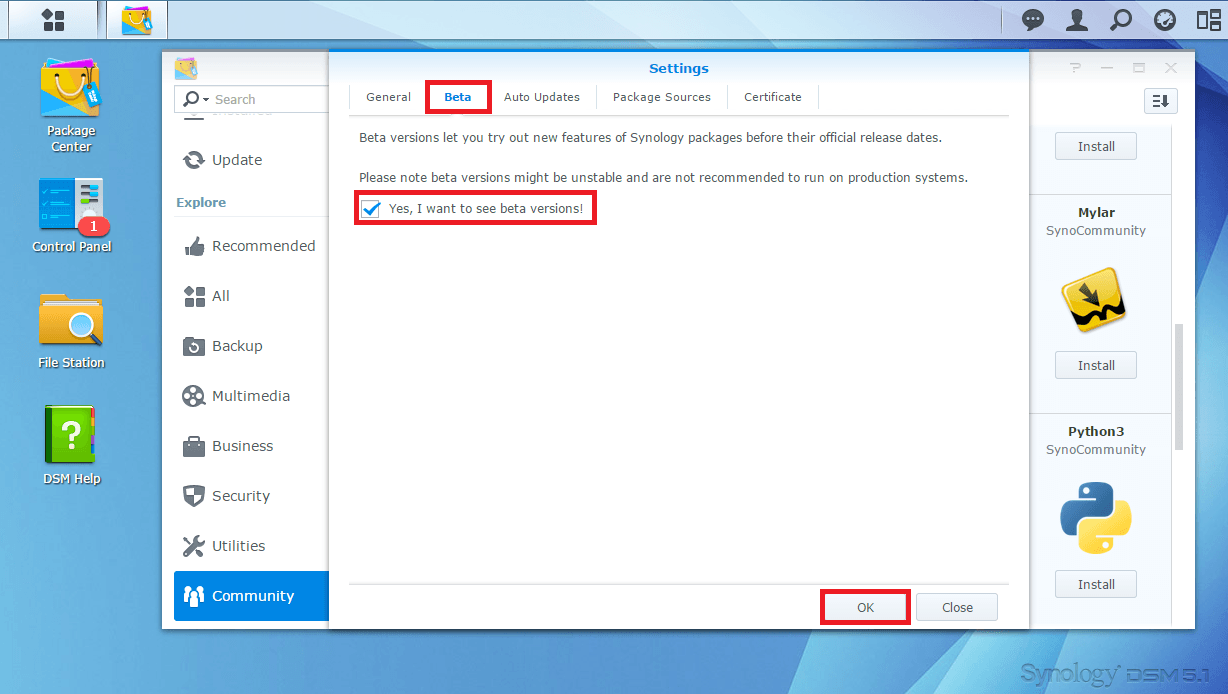Click the Package Center taskbar icon

pos(137,20)
